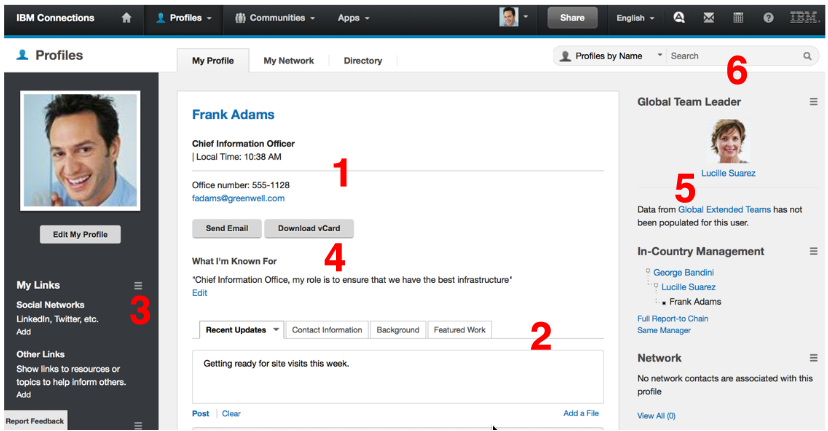Open Lucille Suarez in management chain
828x431 pixels.
pos(688,287)
